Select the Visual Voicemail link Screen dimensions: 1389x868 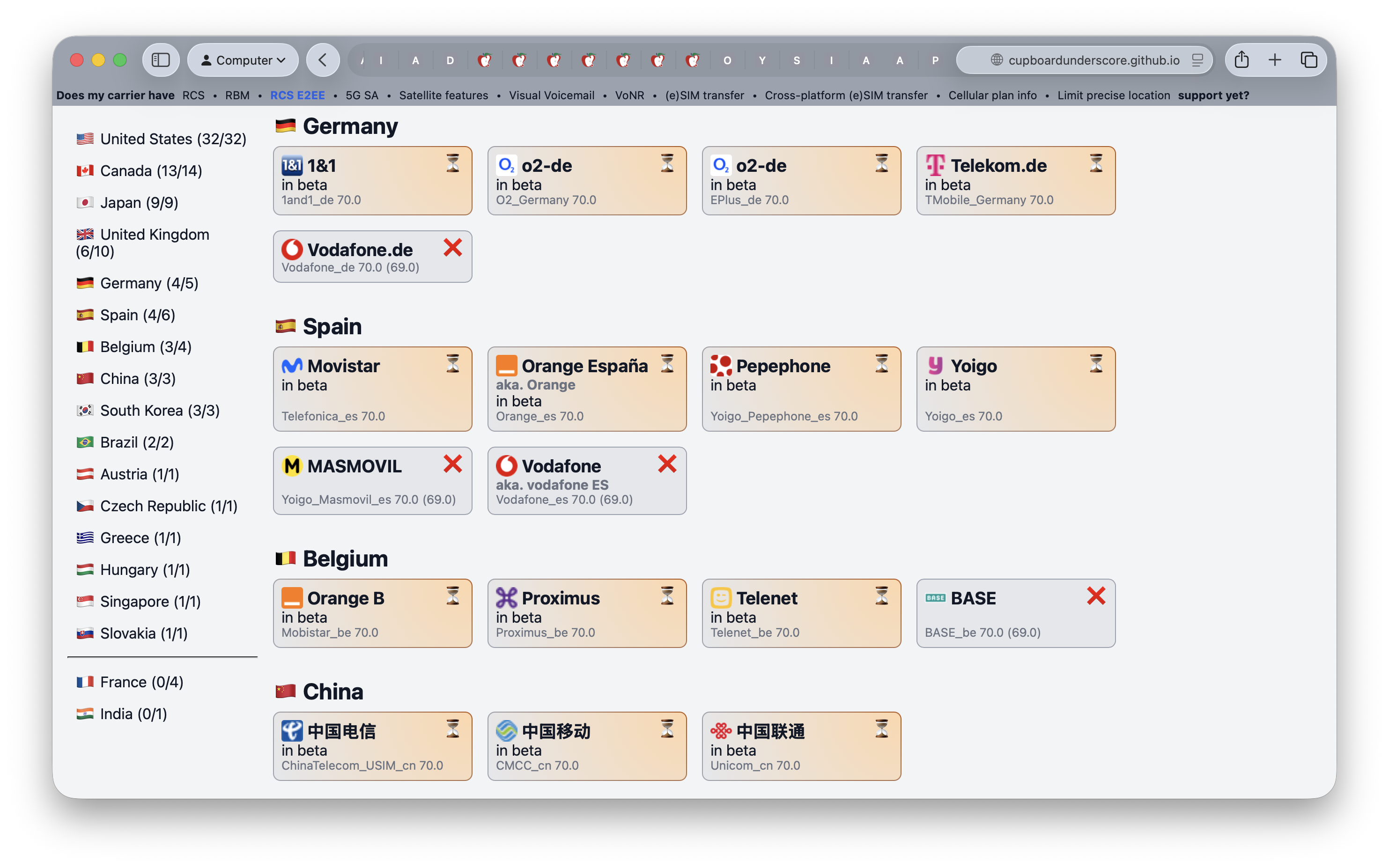pos(551,96)
